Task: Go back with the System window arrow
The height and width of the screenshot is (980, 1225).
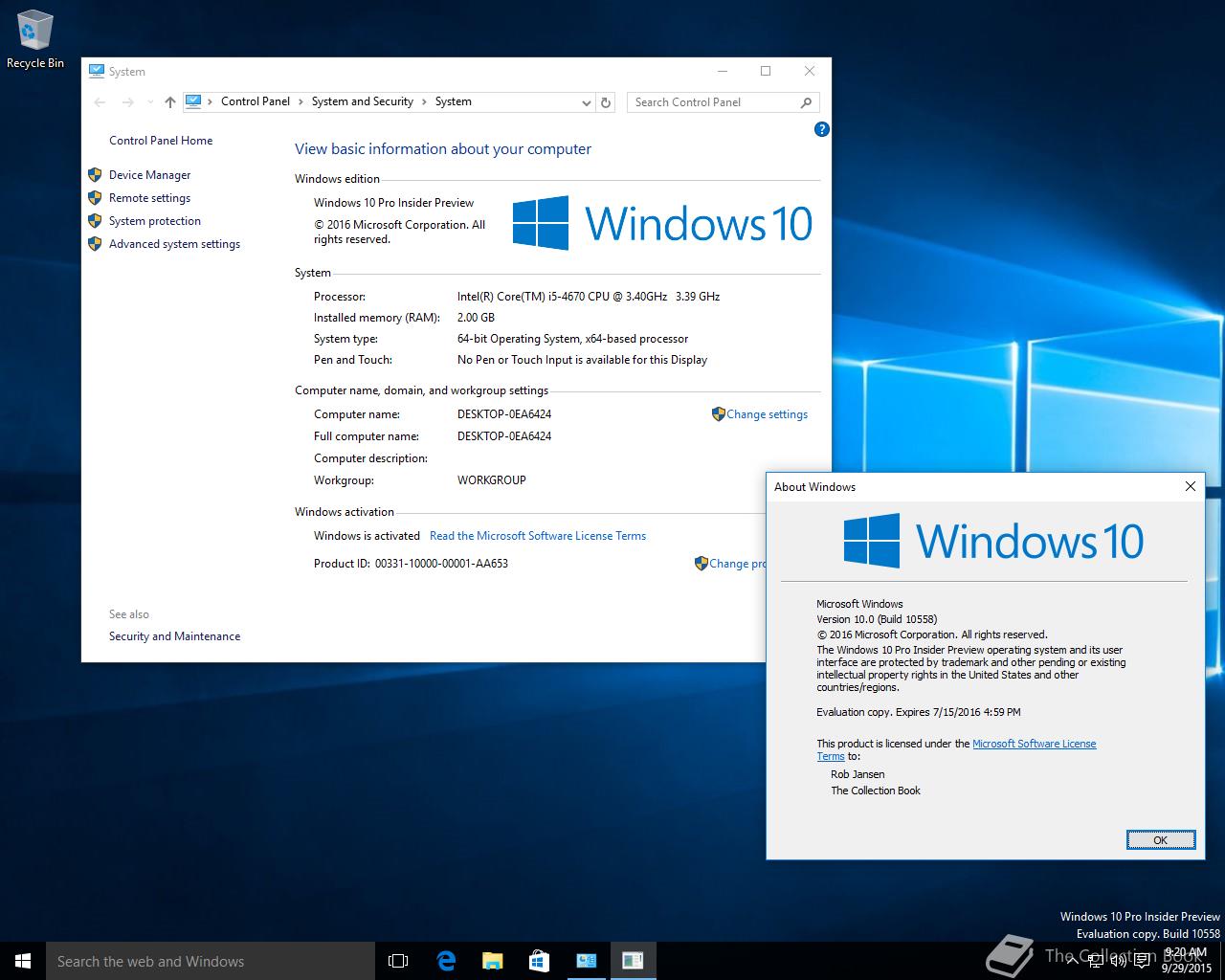Action: pyautogui.click(x=100, y=102)
